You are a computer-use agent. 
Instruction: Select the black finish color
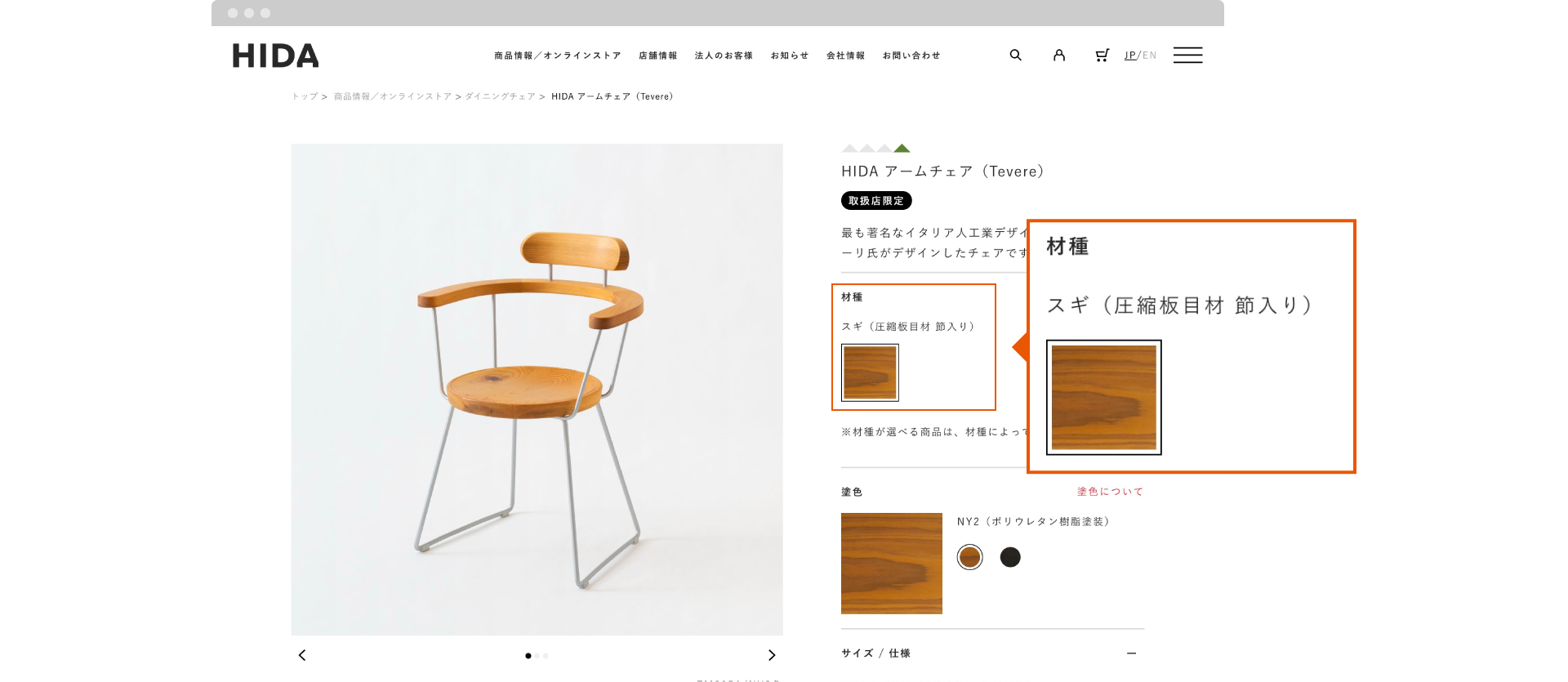coord(1010,557)
